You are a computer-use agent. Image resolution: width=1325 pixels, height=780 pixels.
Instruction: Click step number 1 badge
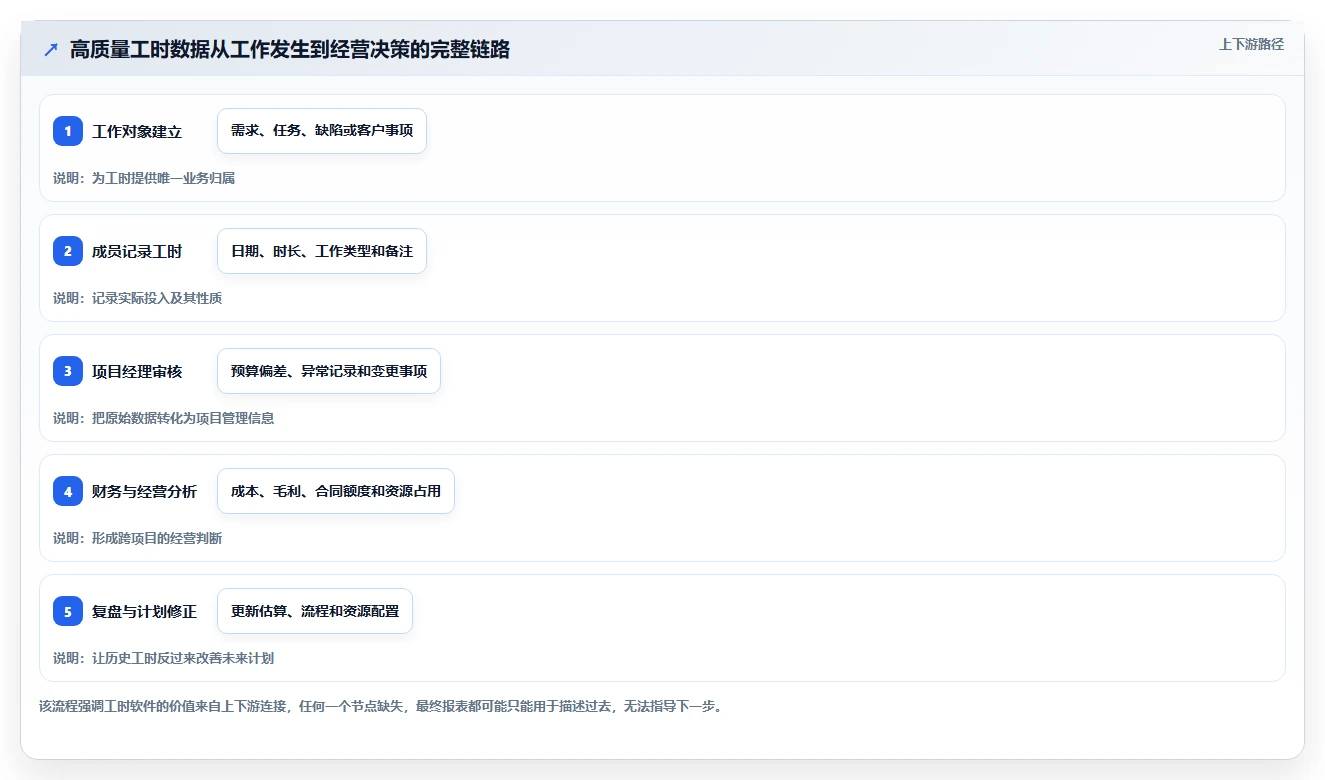pyautogui.click(x=68, y=131)
